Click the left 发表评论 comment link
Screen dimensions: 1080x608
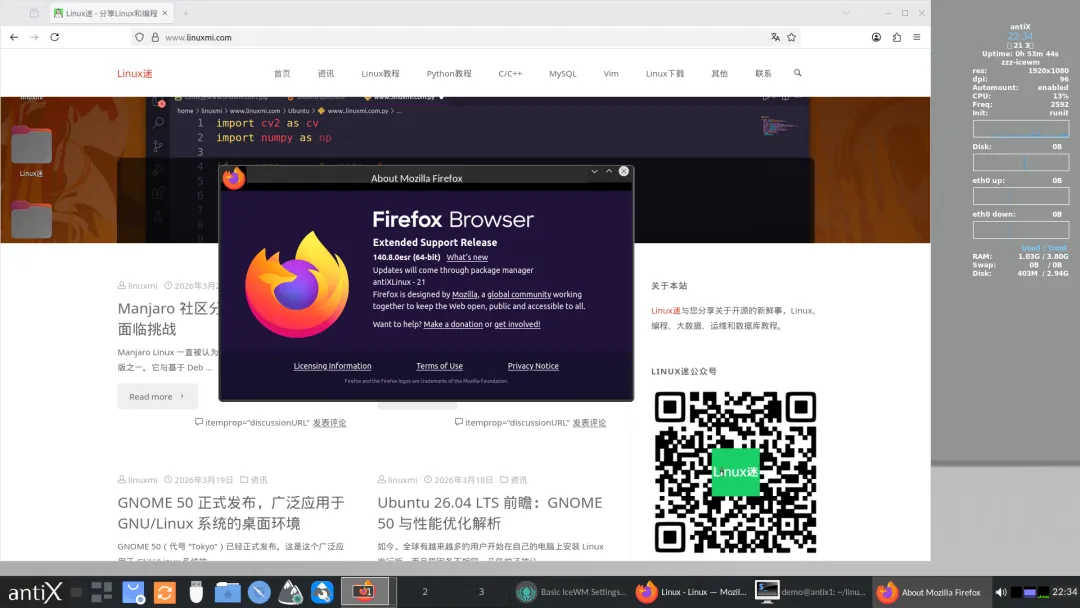pos(329,423)
